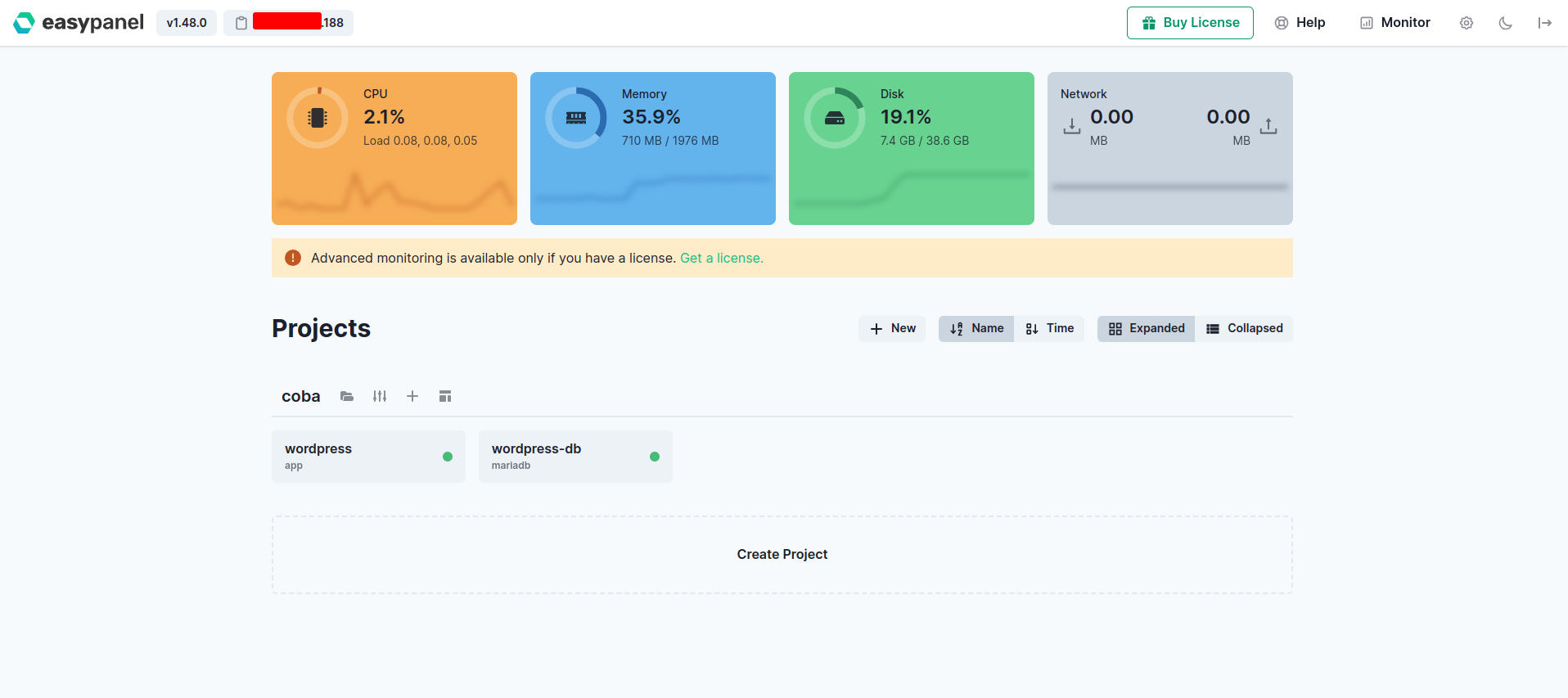Open the Help menu

1300,23
